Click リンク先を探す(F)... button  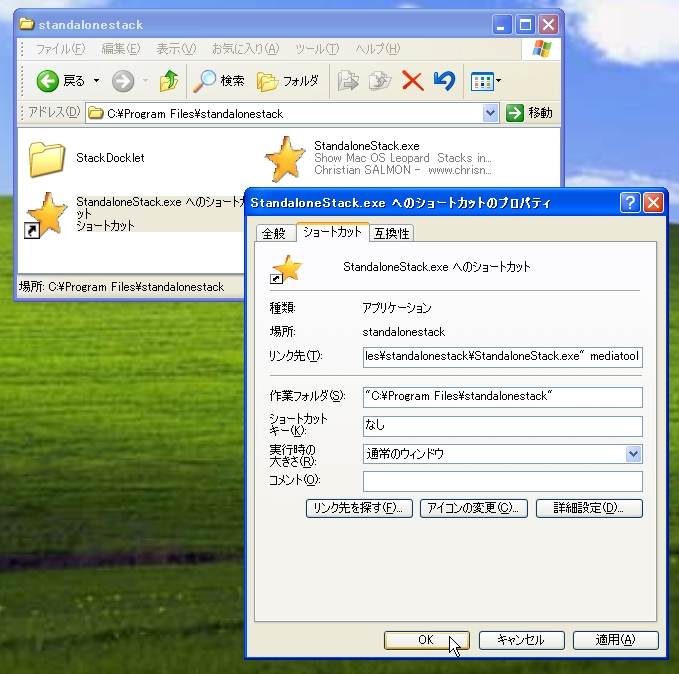coord(359,508)
